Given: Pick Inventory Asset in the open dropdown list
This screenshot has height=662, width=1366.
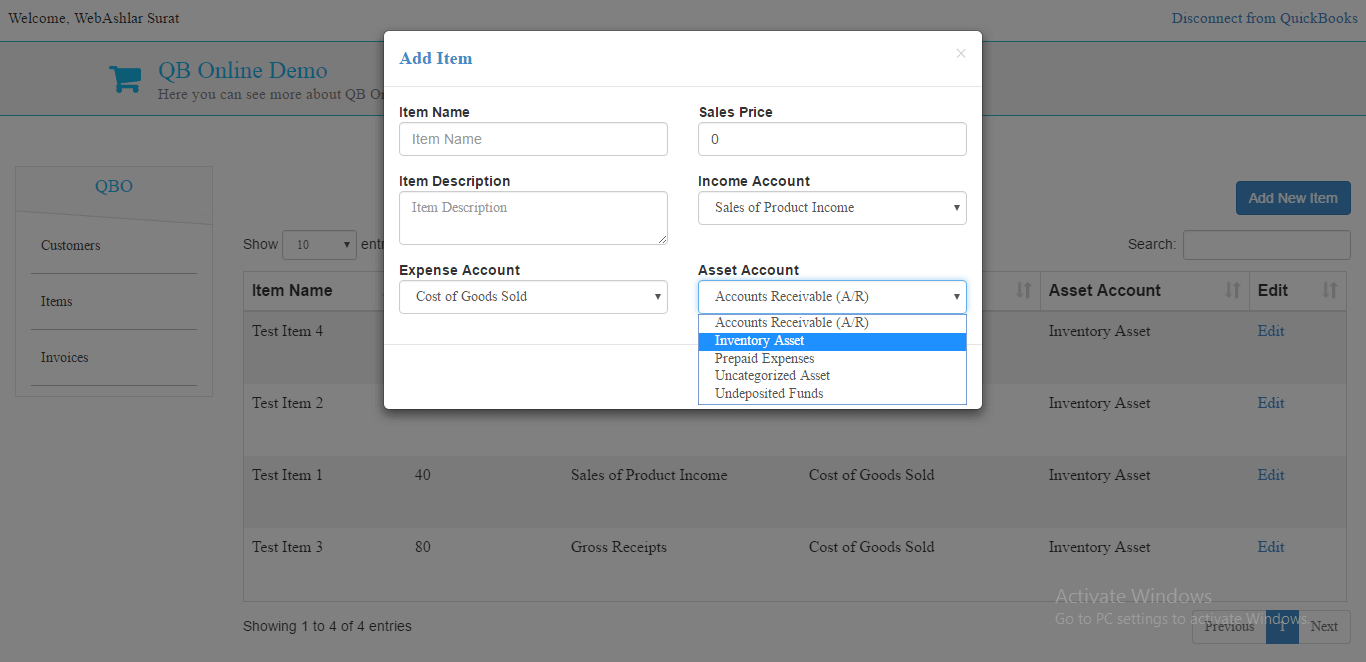Looking at the screenshot, I should 832,341.
